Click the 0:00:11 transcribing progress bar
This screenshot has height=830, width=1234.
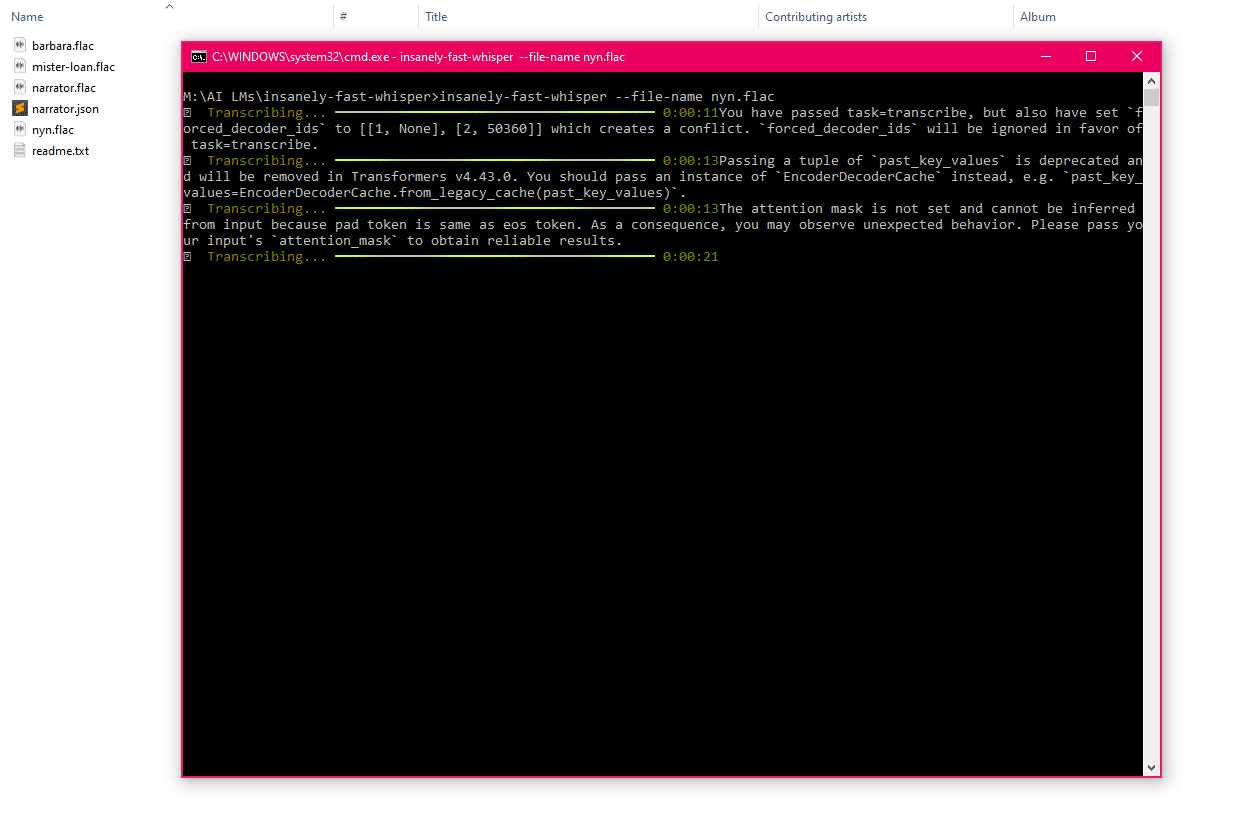(x=494, y=113)
